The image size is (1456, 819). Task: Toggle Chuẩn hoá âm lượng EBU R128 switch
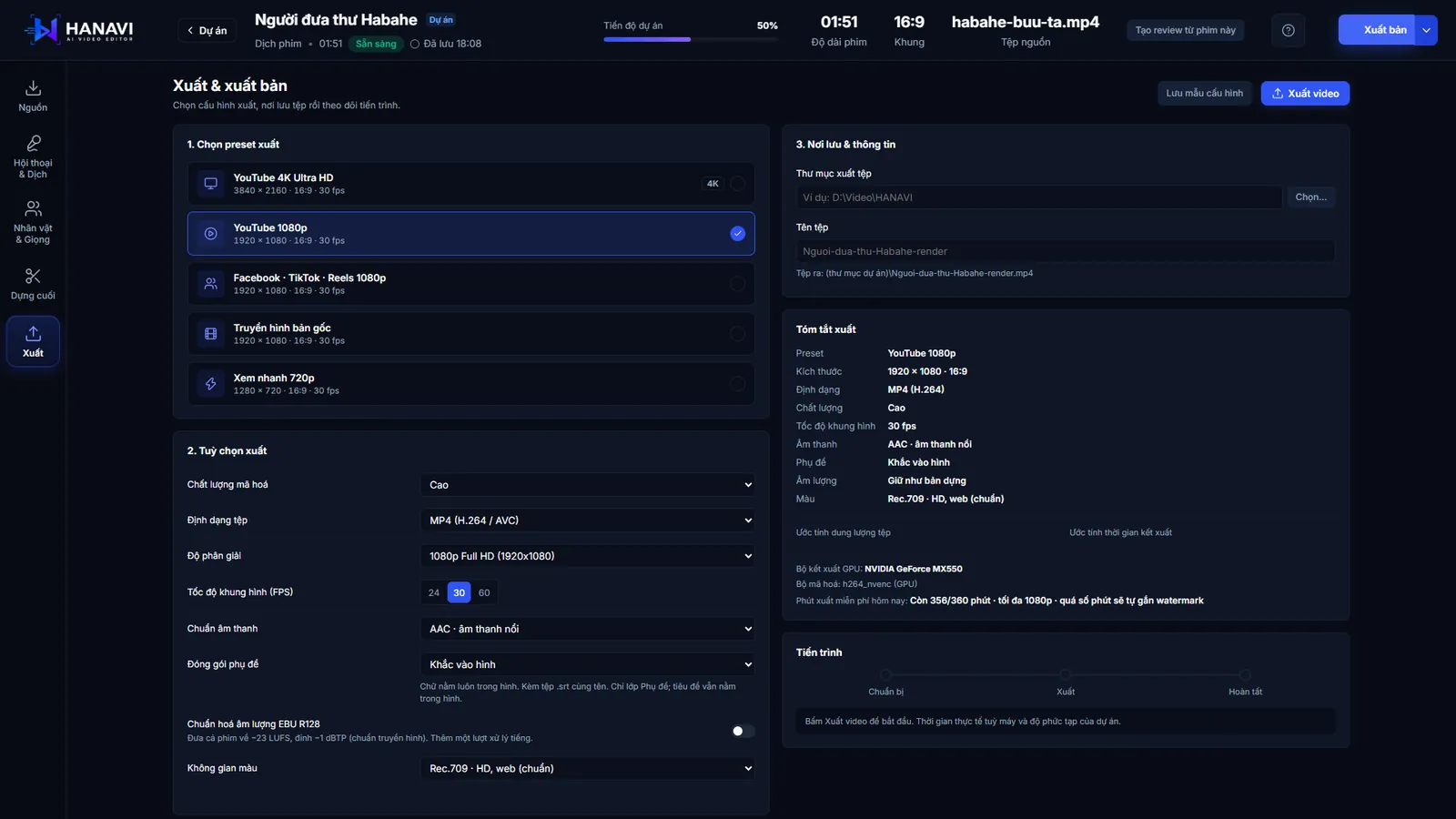(x=743, y=731)
